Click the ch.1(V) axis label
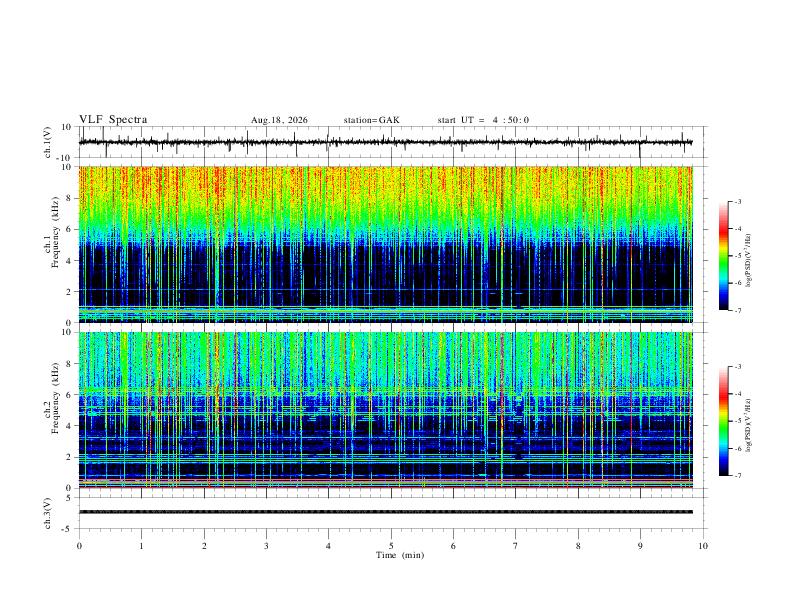The height and width of the screenshot is (612, 792). [48, 142]
